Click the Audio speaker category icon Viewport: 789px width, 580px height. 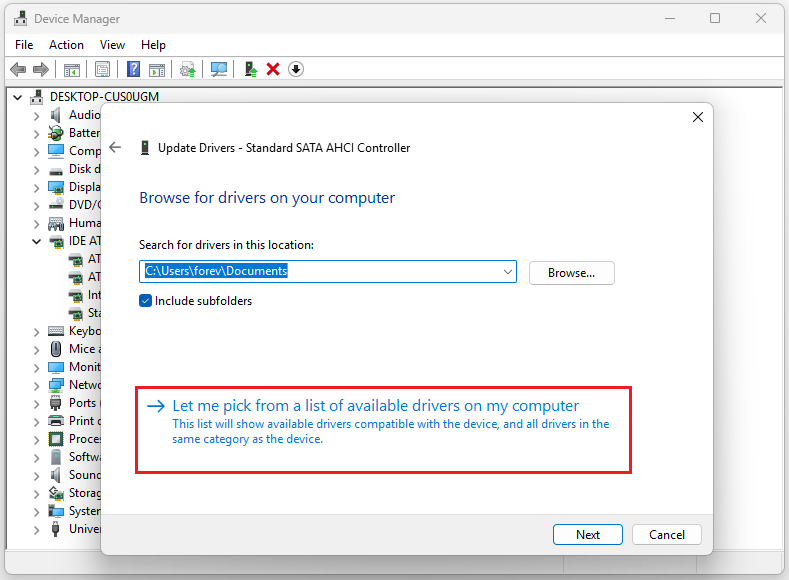[x=56, y=115]
